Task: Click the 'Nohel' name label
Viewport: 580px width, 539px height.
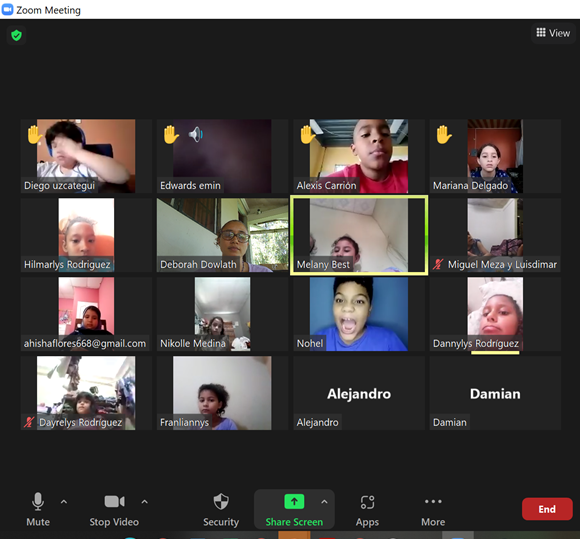Action: [x=310, y=344]
